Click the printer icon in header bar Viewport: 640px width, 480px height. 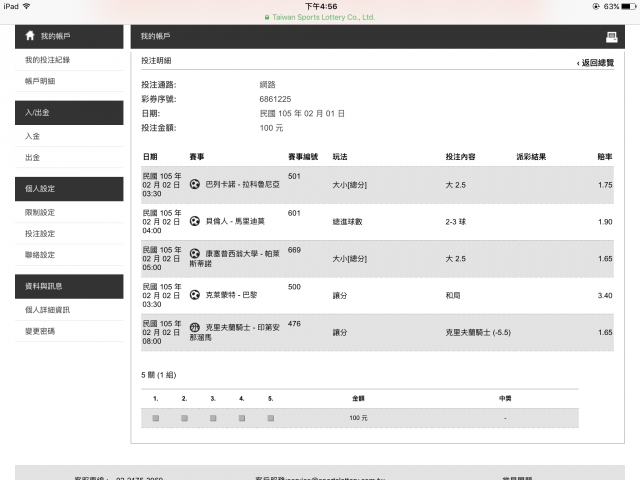(611, 37)
